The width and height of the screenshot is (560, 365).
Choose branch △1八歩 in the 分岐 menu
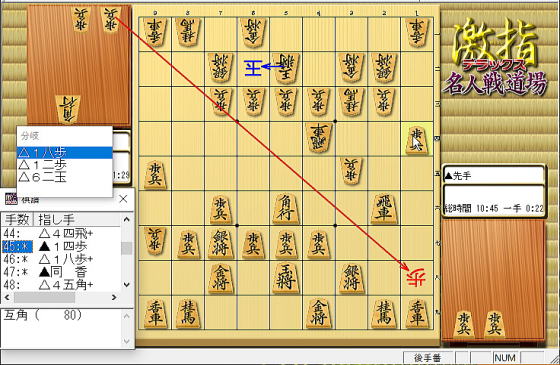point(65,153)
